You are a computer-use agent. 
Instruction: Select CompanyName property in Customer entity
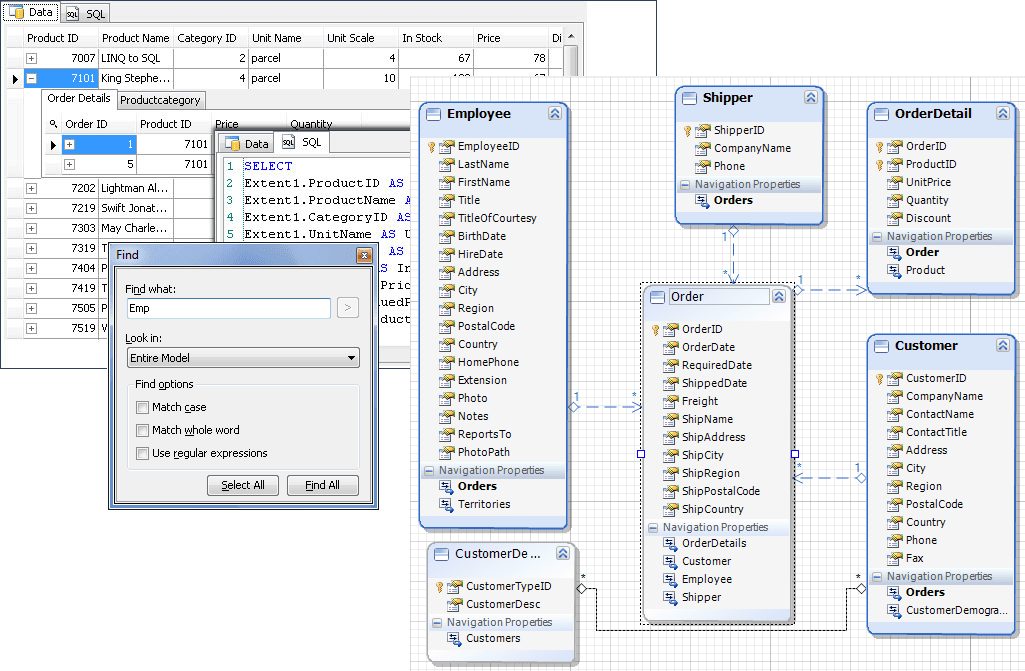(x=944, y=396)
